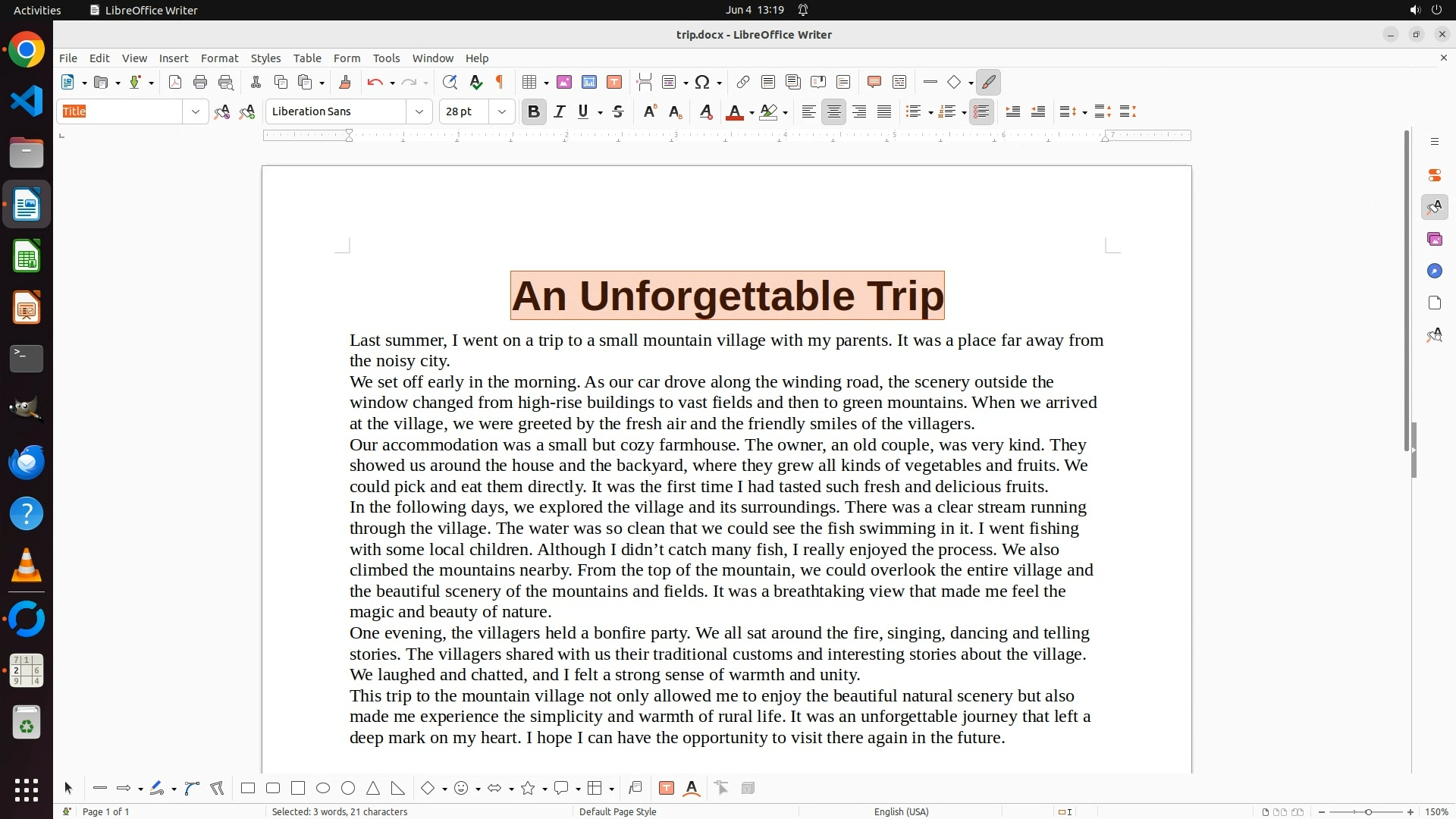
Task: Toggle formatting marks pilcrow button
Action: pos(500,83)
